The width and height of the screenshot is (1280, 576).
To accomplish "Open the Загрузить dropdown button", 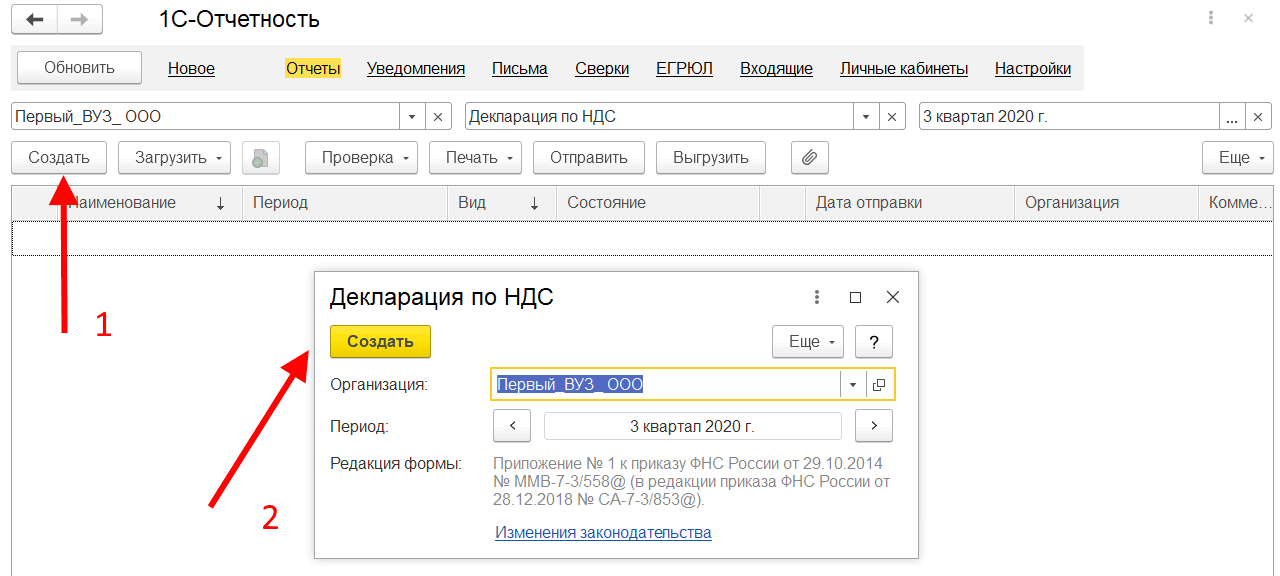I will (x=174, y=157).
